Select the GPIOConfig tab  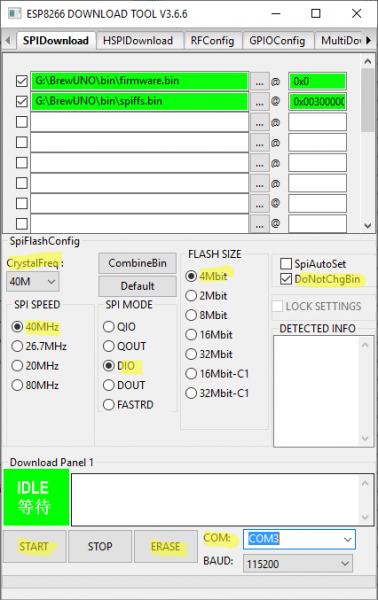point(277,41)
